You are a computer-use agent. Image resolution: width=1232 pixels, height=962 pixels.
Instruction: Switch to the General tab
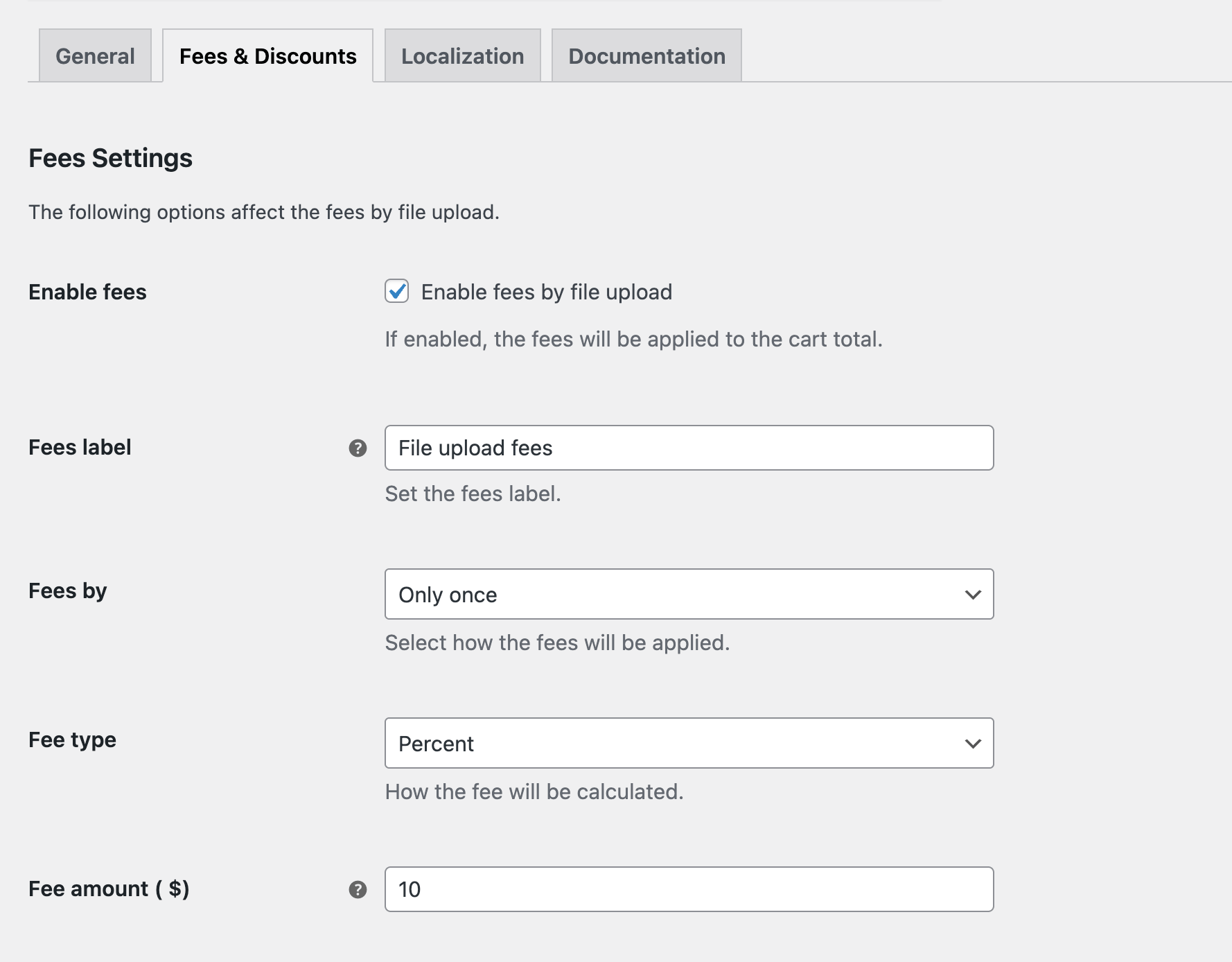pyautogui.click(x=94, y=55)
